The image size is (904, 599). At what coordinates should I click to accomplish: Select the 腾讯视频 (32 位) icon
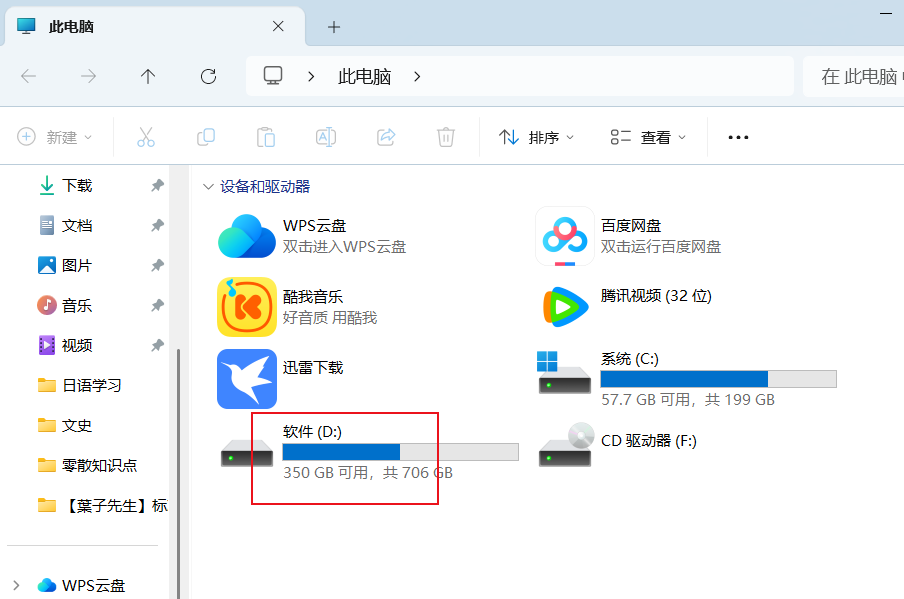click(565, 307)
